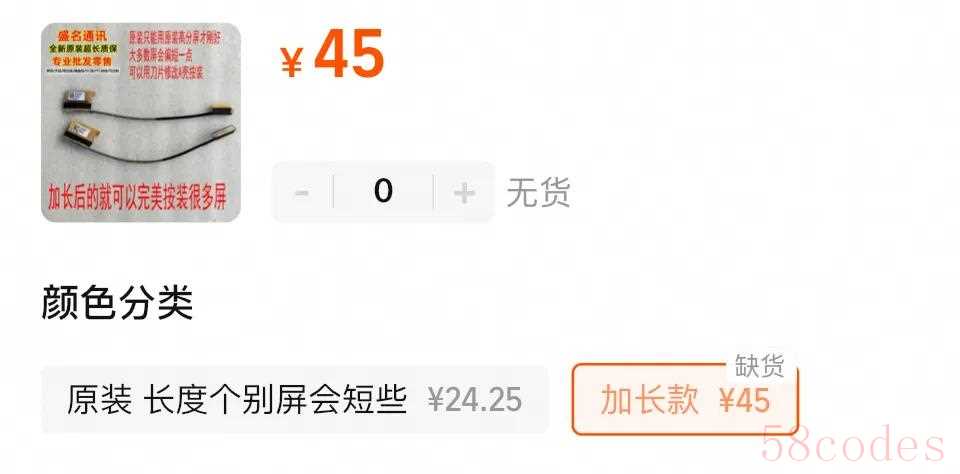
Task: Click the 缺货 badge on 加长款
Action: (x=759, y=366)
